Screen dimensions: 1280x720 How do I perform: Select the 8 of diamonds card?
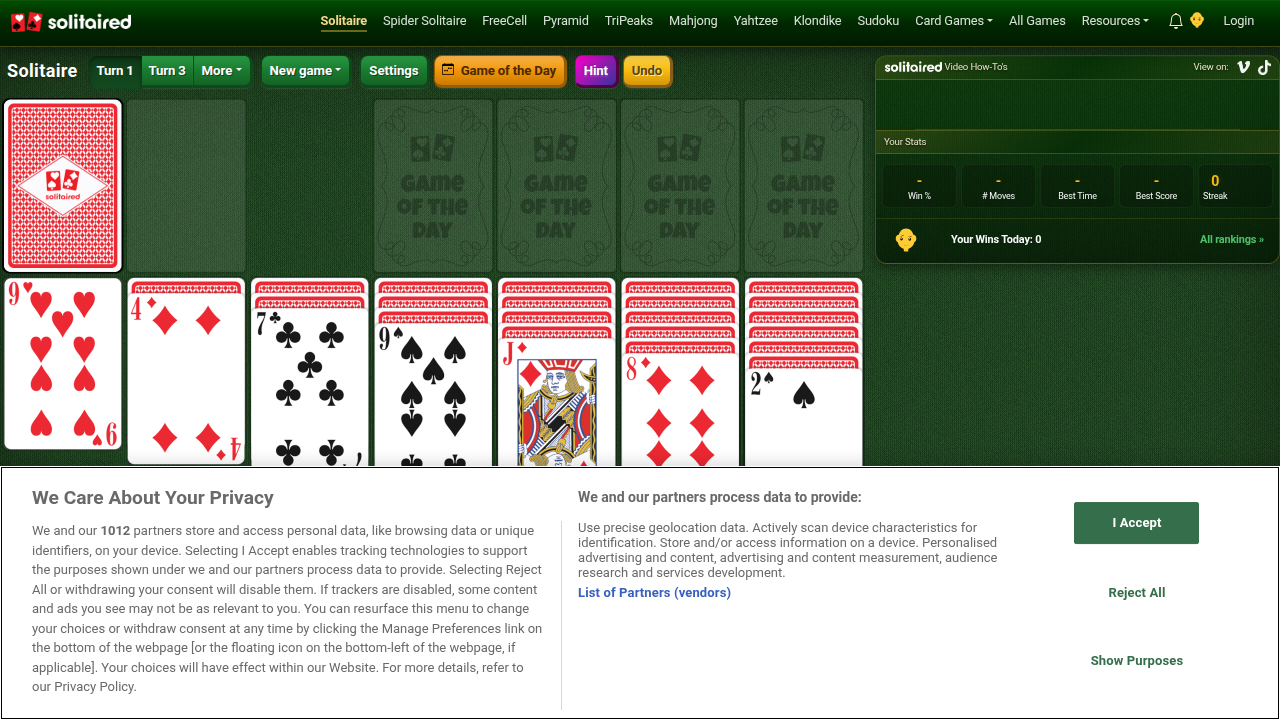tap(680, 409)
